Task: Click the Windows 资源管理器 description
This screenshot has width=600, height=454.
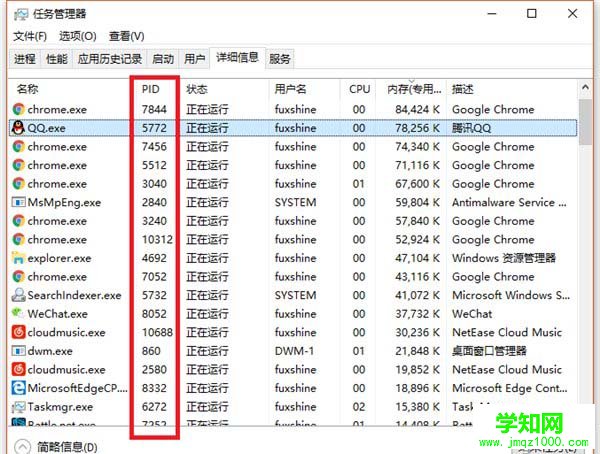Action: tap(504, 258)
